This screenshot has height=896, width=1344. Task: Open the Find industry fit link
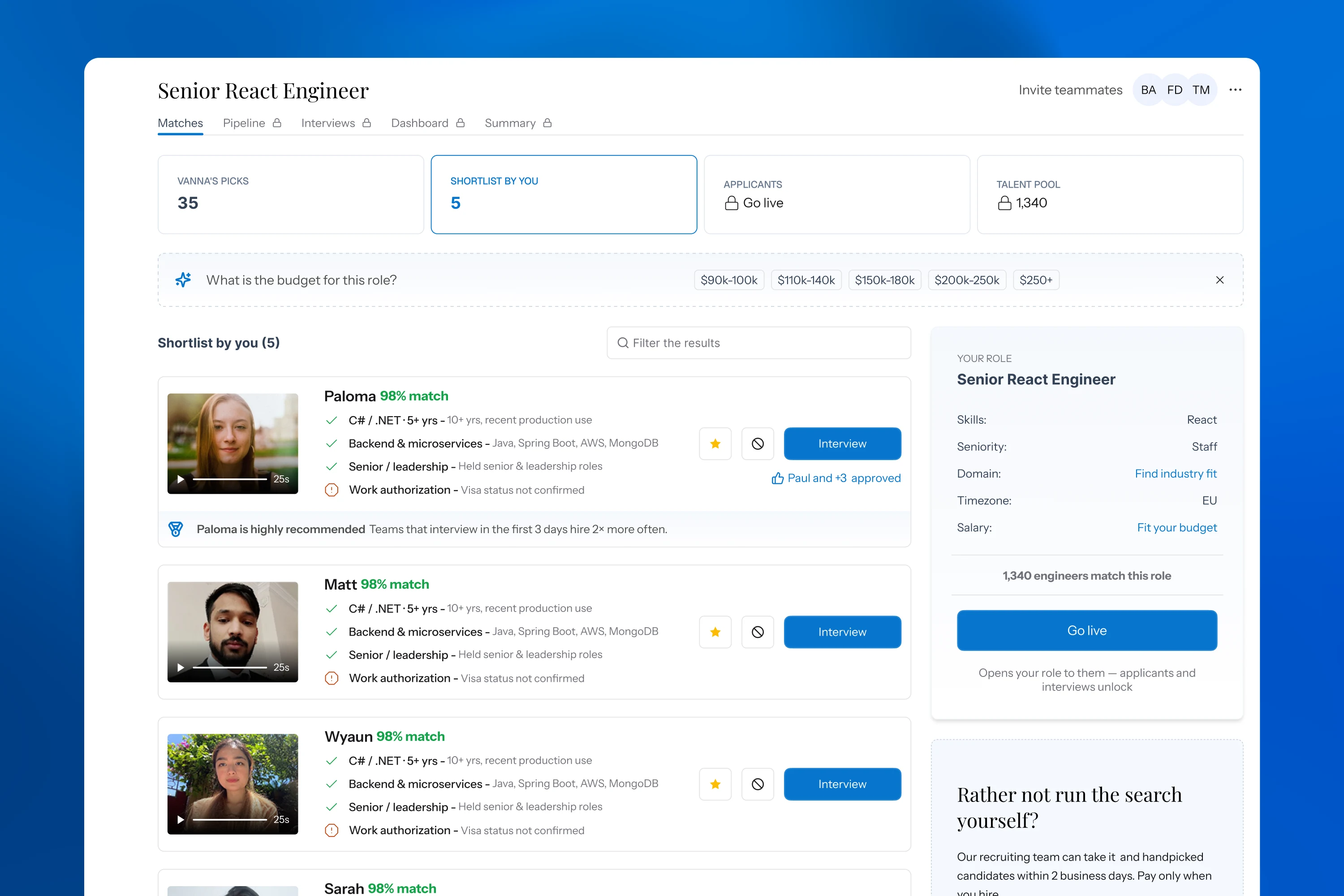tap(1176, 474)
